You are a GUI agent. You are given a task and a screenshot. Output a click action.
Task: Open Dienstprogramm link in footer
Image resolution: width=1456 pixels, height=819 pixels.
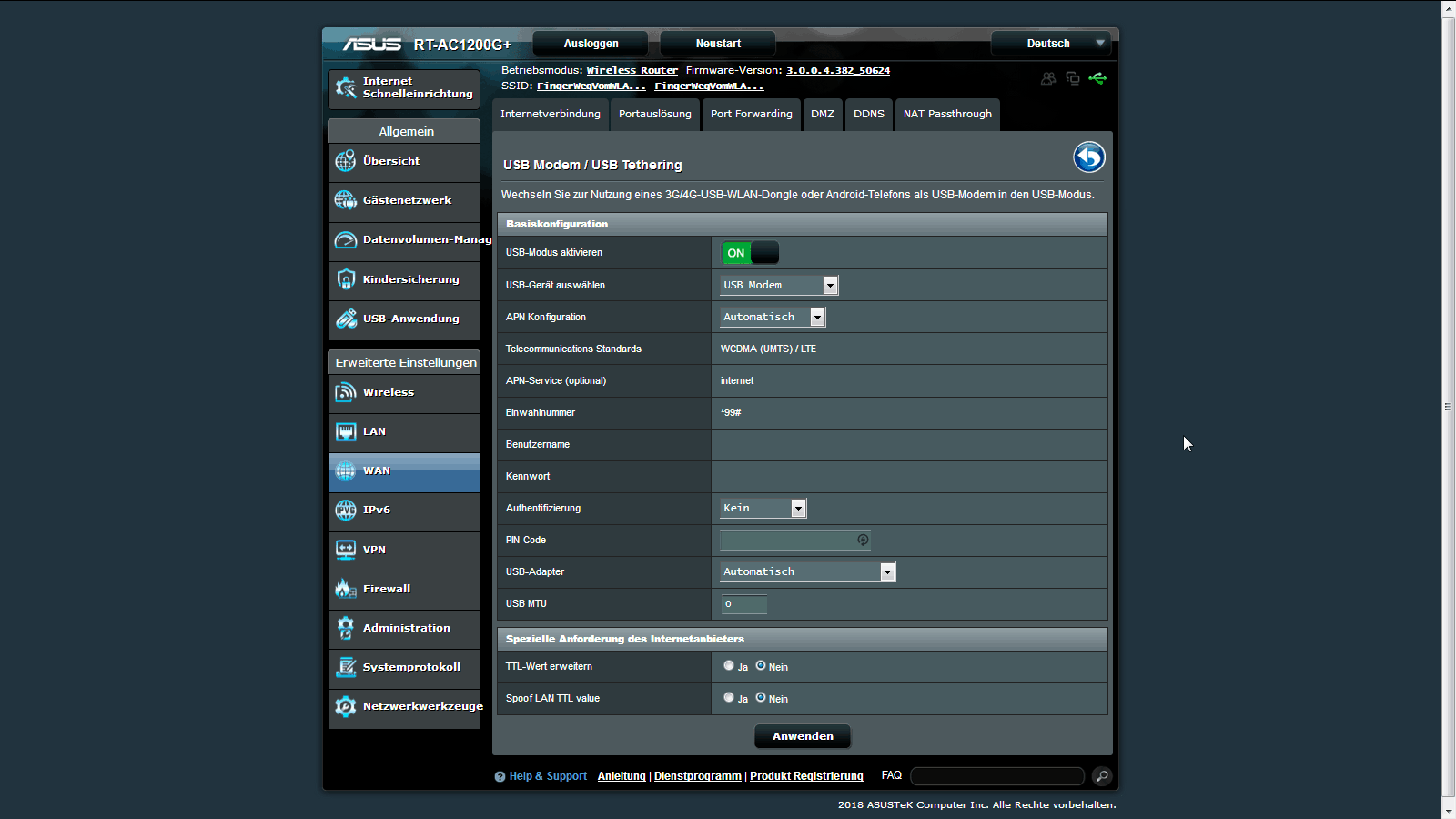coord(698,776)
